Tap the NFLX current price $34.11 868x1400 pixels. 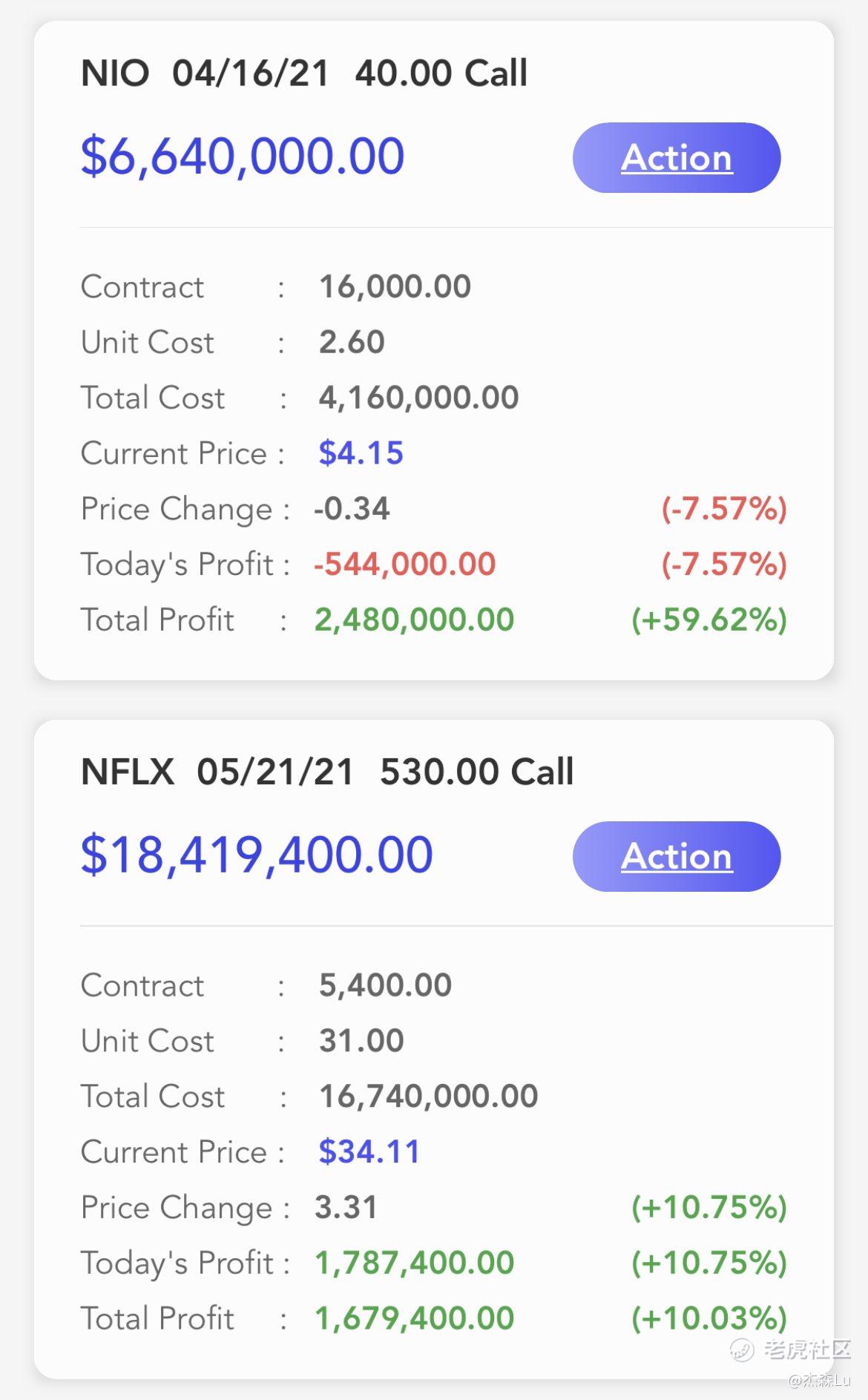369,1151
